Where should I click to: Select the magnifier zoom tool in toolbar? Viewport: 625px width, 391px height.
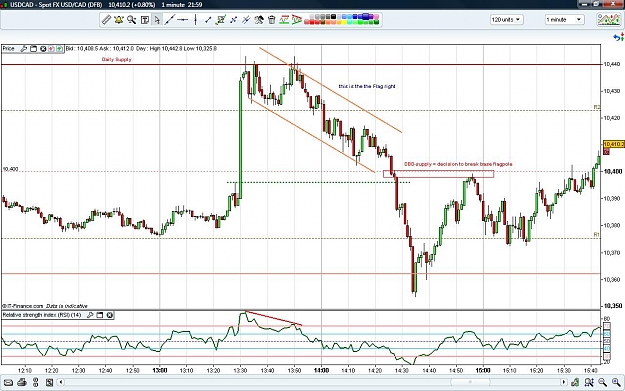[132, 20]
